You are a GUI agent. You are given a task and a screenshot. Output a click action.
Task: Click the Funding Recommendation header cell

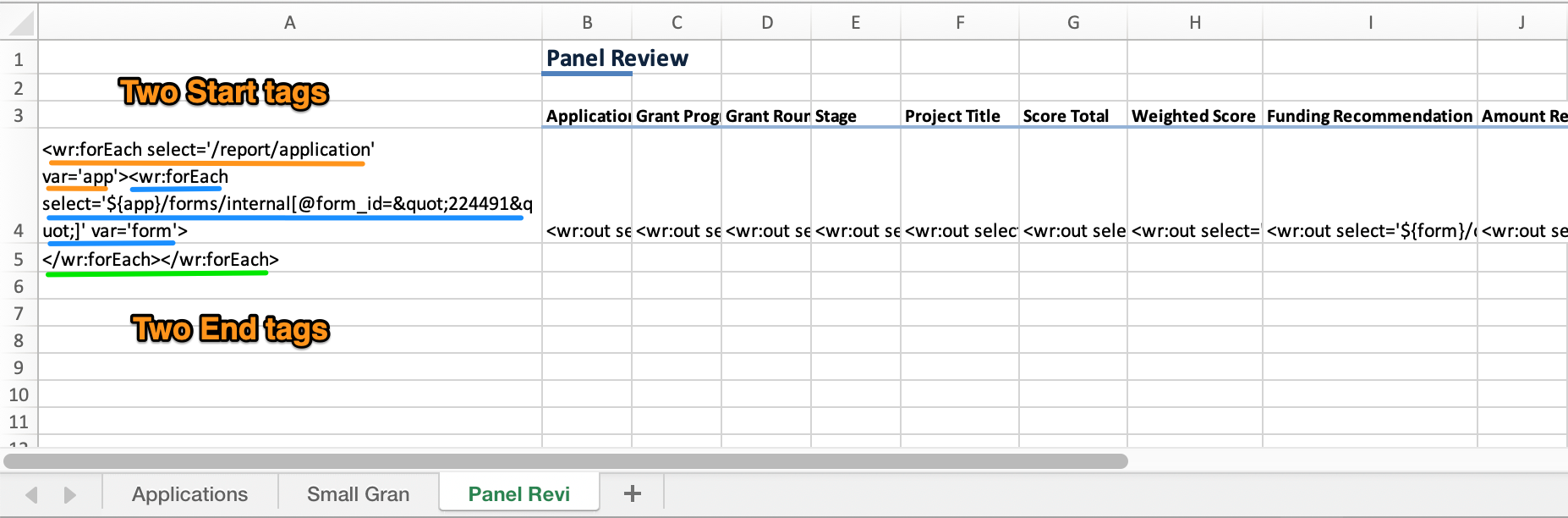[1369, 116]
